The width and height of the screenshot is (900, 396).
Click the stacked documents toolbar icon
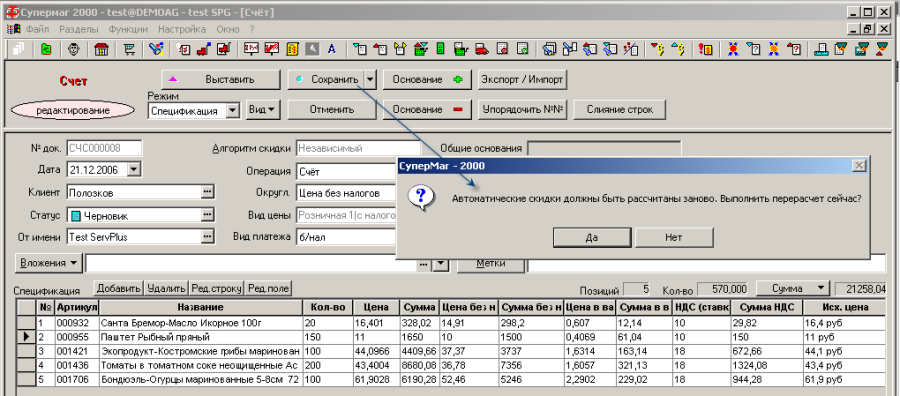18,49
